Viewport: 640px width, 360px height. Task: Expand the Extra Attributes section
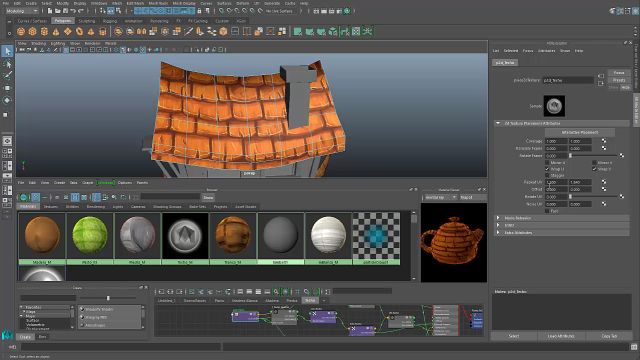pos(562,233)
